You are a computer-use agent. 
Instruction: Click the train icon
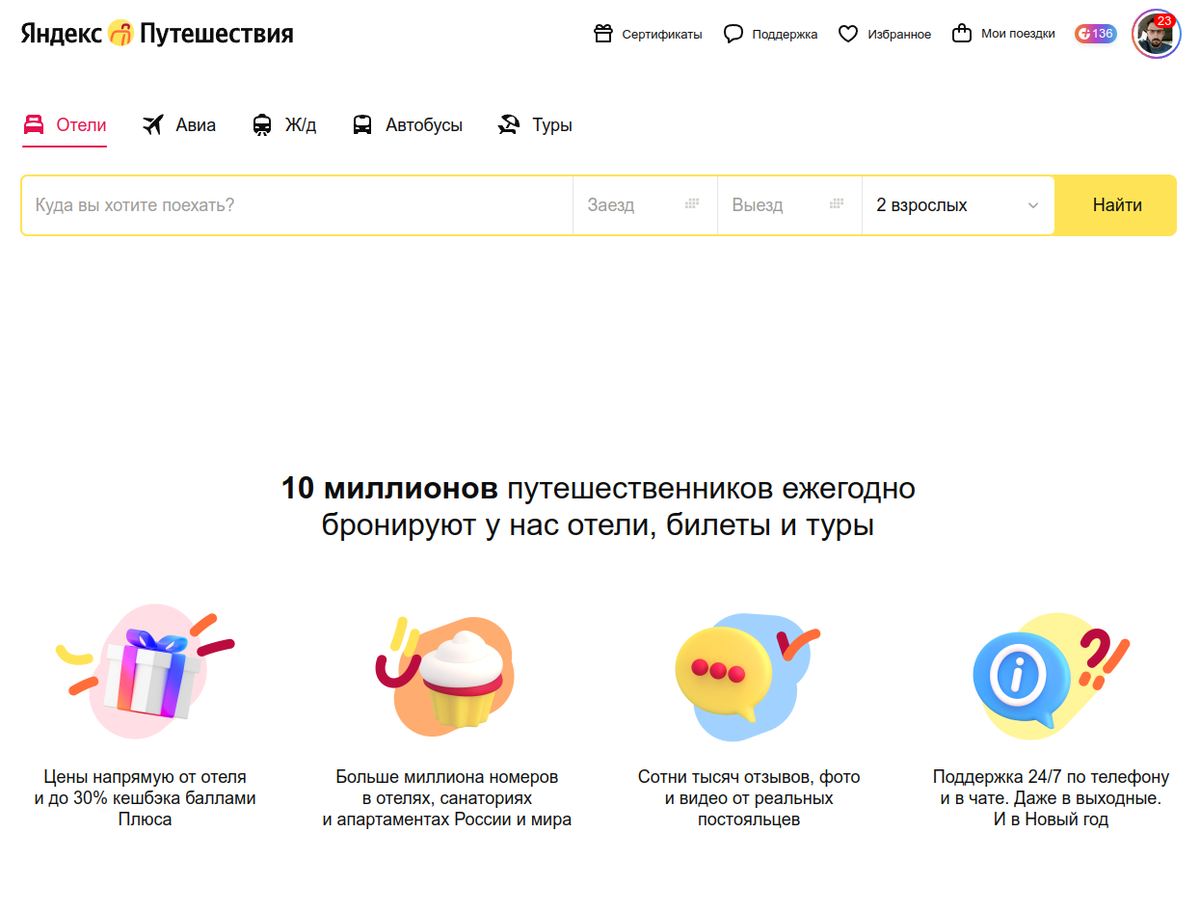[x=262, y=125]
